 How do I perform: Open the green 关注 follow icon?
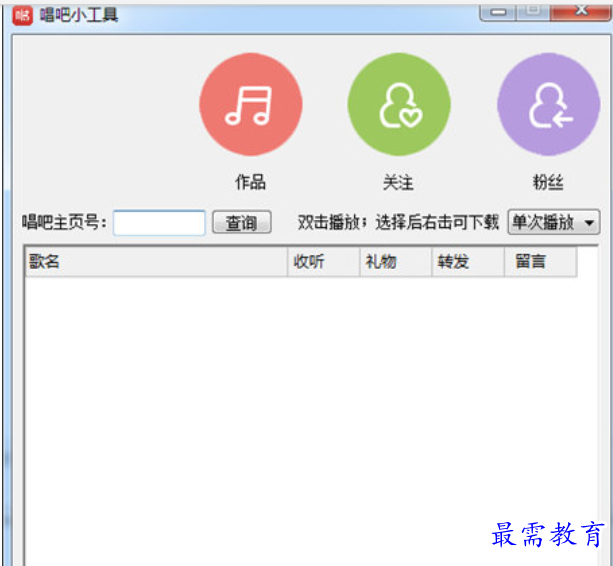coord(399,104)
